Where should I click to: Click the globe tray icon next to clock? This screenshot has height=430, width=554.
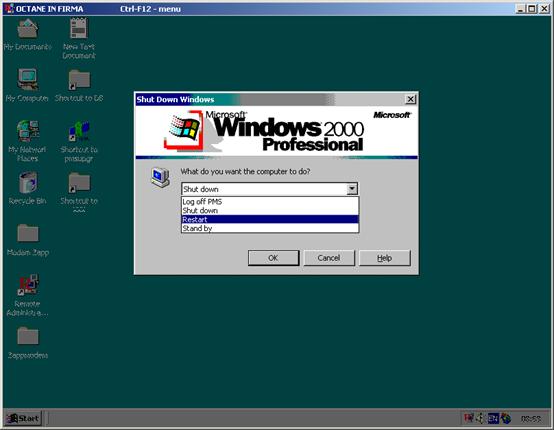506,419
